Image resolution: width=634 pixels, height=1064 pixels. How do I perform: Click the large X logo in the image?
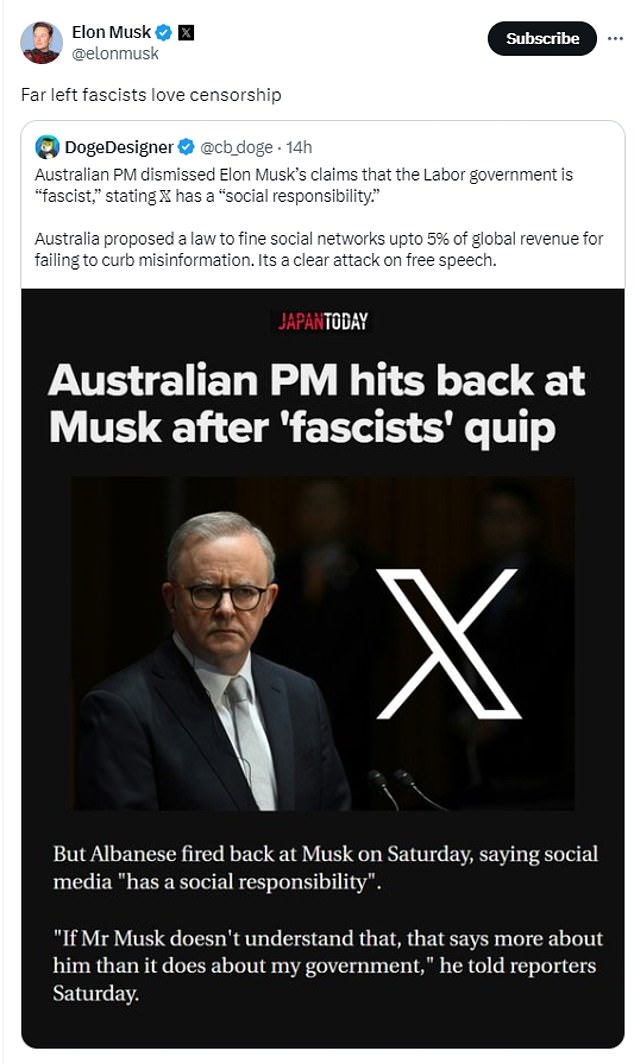click(x=448, y=644)
